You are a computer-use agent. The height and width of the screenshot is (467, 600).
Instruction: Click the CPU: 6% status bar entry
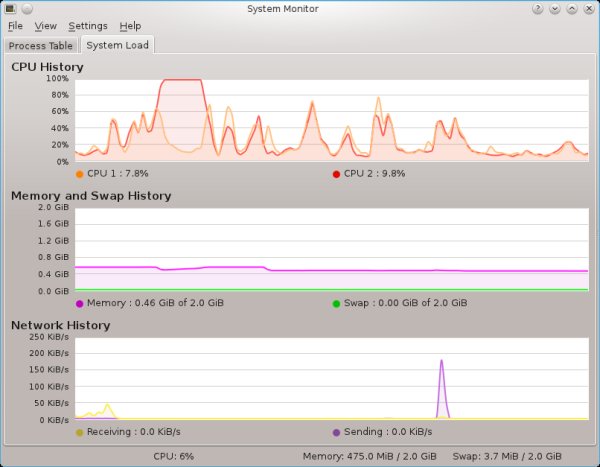(174, 456)
